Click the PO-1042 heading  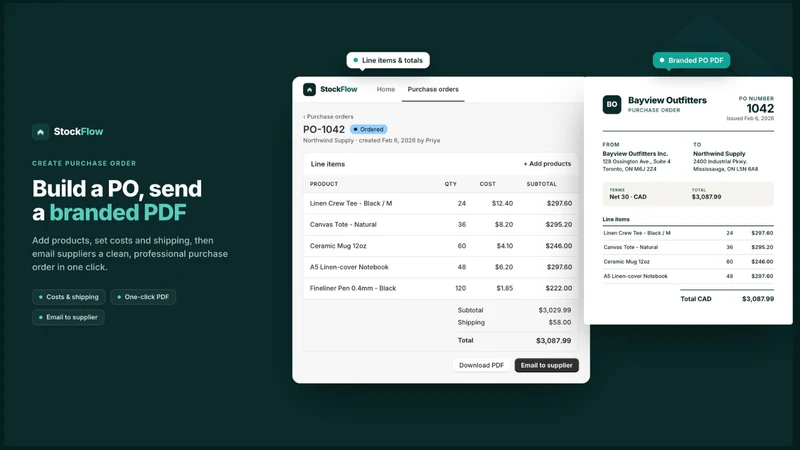pos(324,130)
